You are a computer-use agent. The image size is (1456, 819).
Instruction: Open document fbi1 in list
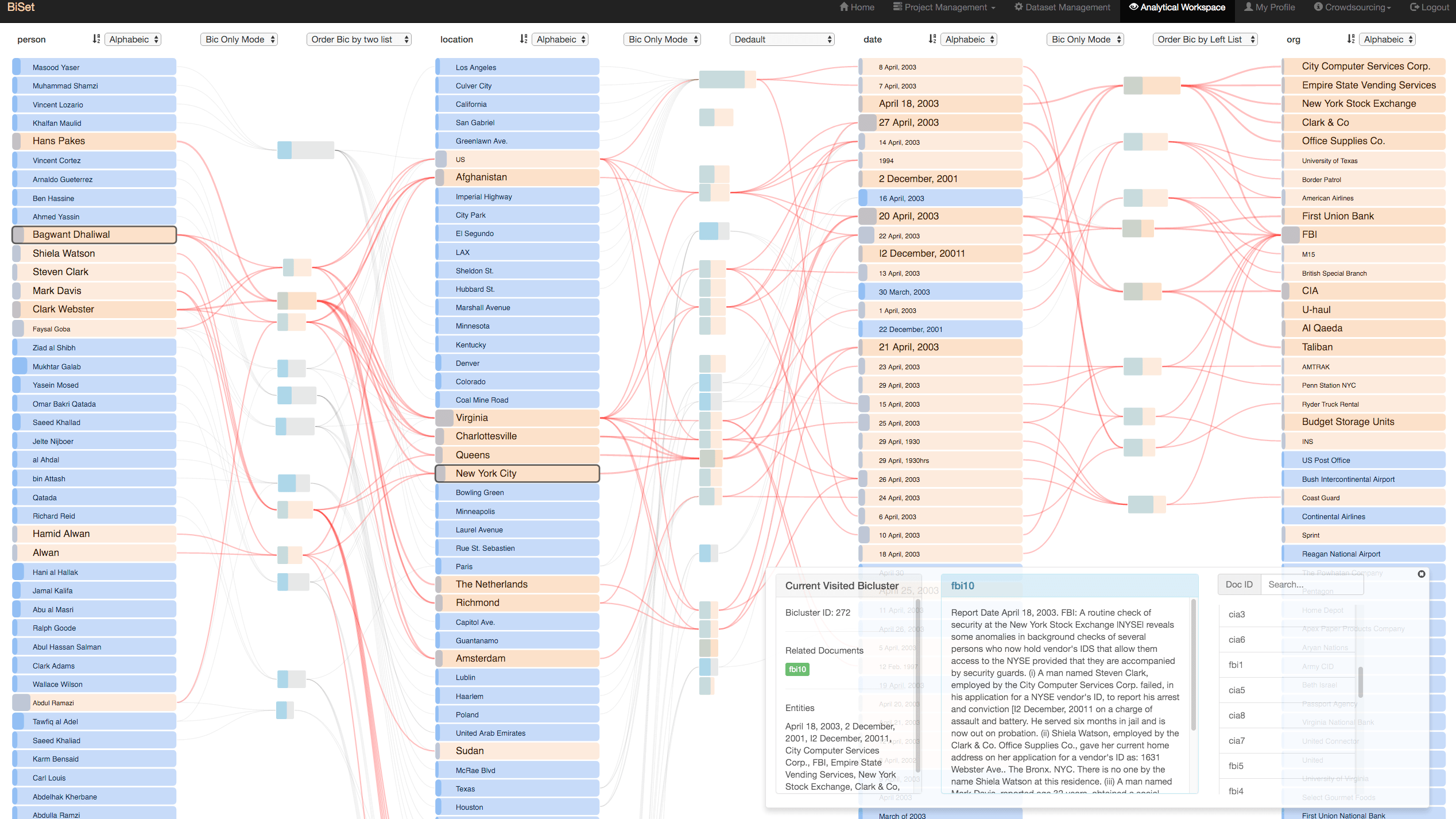pos(1286,665)
